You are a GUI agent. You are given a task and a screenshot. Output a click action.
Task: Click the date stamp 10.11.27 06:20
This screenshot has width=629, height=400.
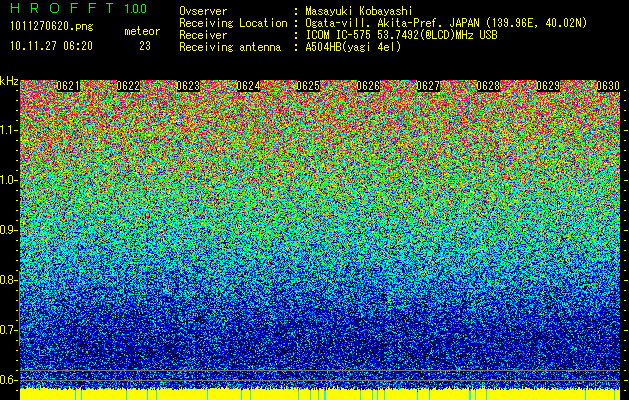(51, 46)
